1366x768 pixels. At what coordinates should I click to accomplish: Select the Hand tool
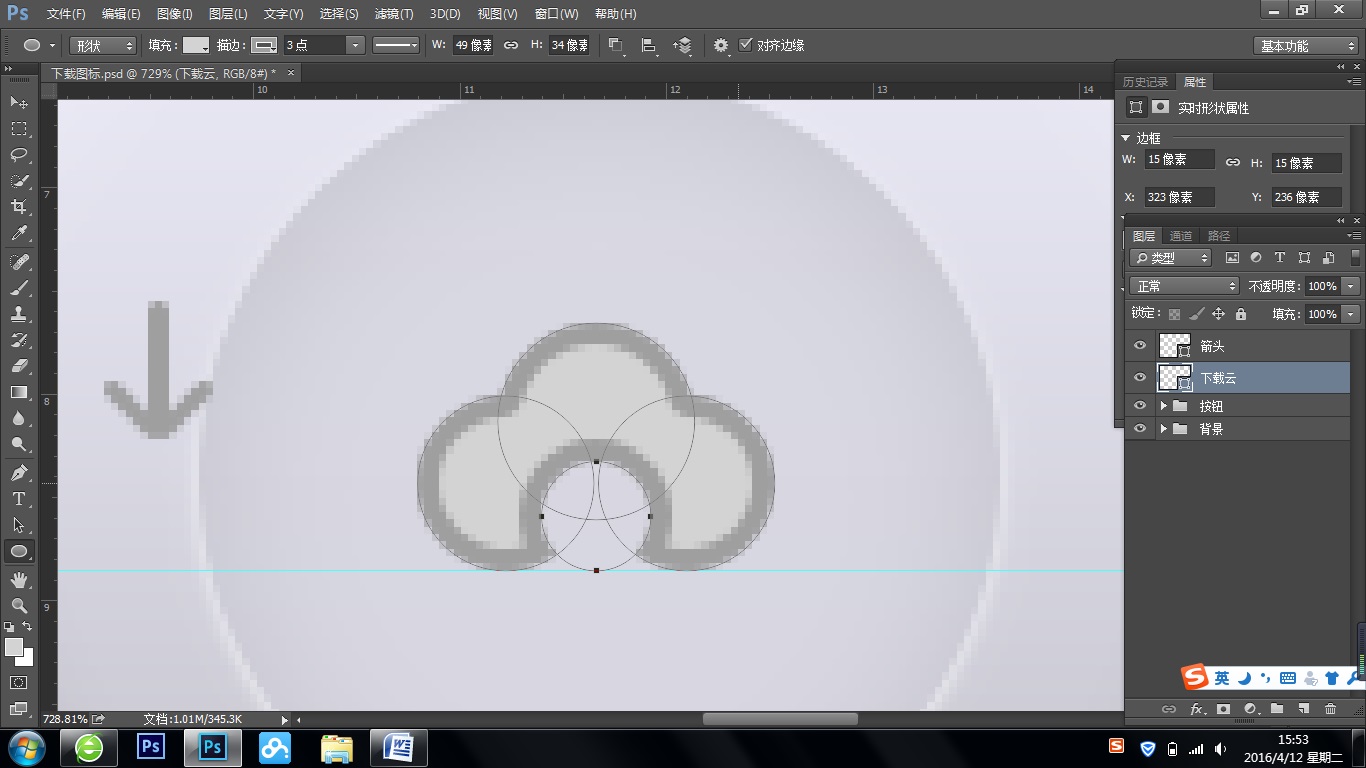click(19, 580)
